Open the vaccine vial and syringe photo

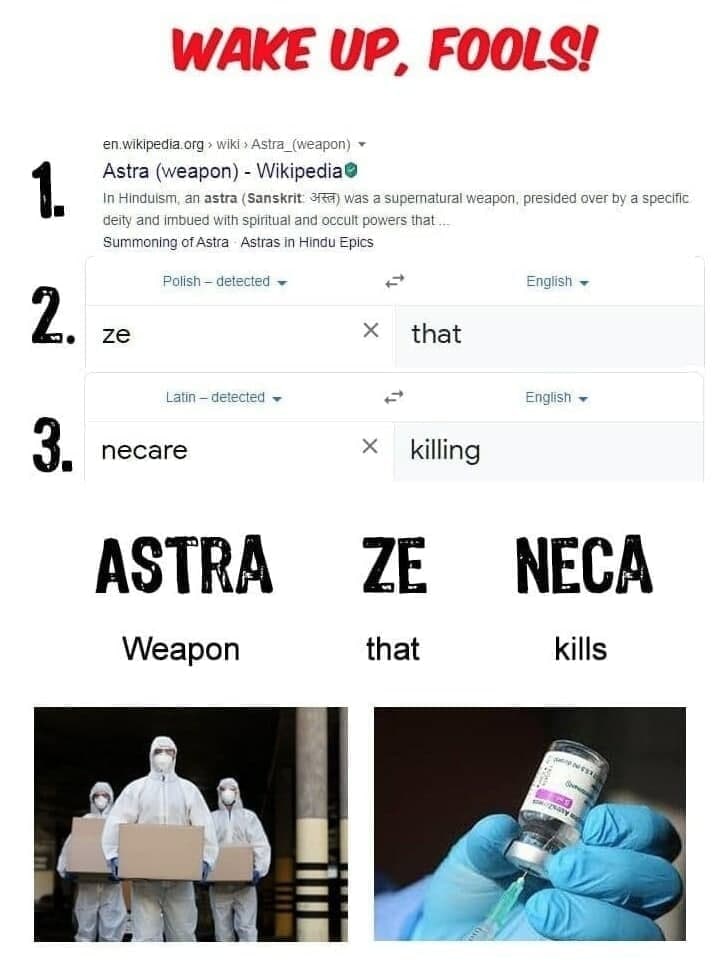point(530,824)
